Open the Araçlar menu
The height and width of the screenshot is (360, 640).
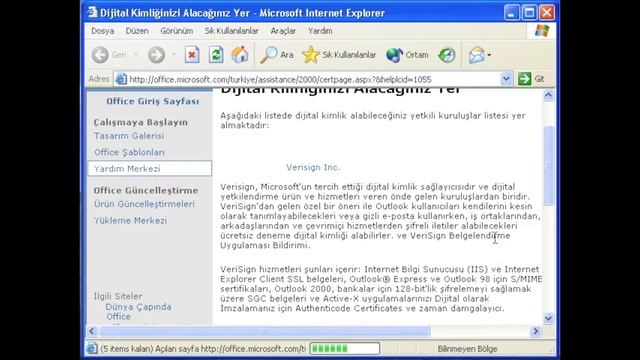(283, 31)
